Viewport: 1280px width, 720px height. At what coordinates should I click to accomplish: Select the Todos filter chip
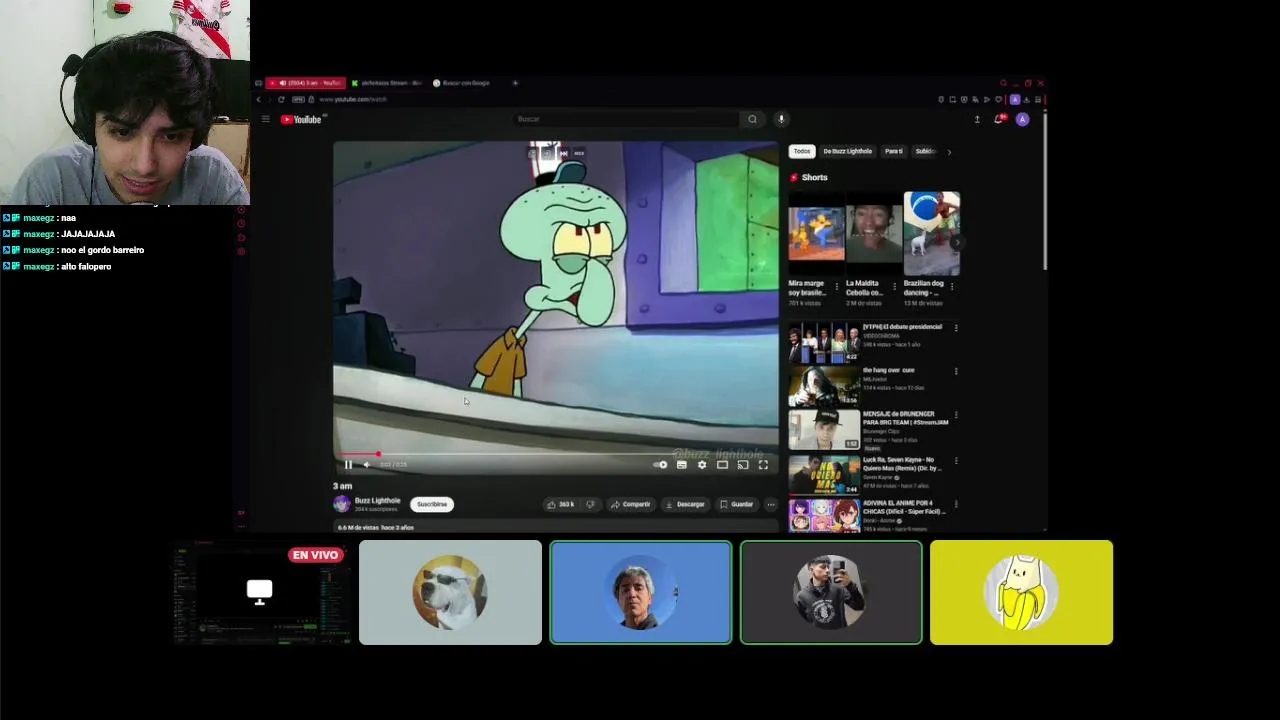[x=802, y=151]
